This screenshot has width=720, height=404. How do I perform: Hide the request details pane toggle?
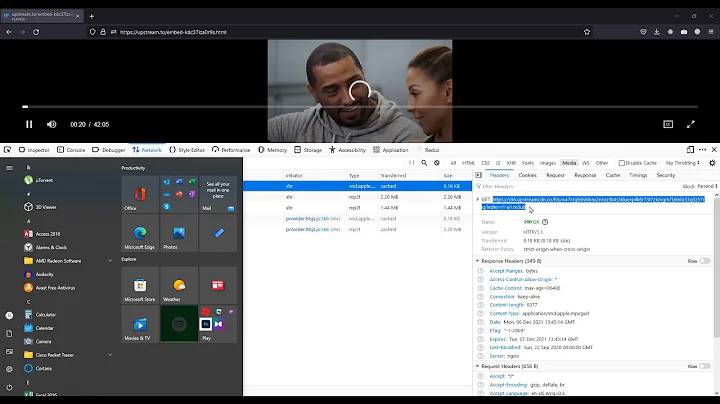(x=478, y=175)
